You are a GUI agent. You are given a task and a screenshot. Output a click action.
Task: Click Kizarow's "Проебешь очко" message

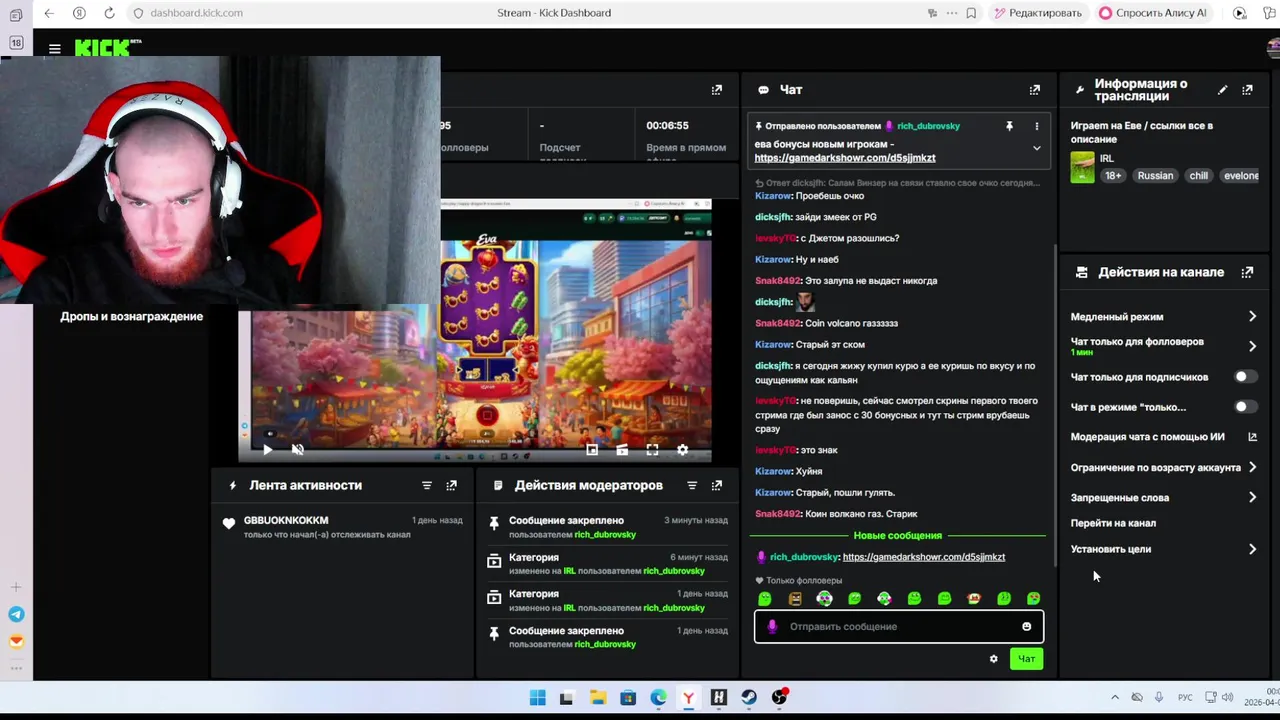[809, 196]
